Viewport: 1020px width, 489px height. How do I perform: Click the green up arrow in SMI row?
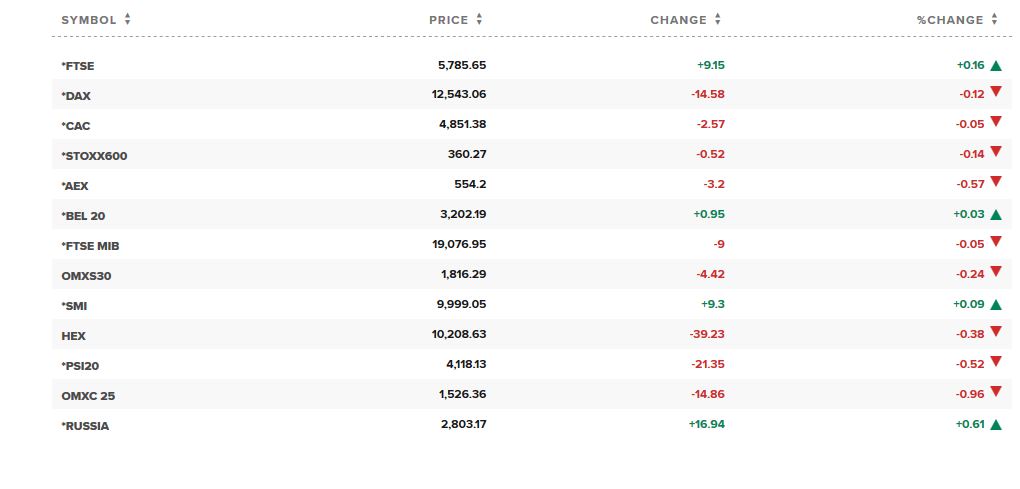996,304
